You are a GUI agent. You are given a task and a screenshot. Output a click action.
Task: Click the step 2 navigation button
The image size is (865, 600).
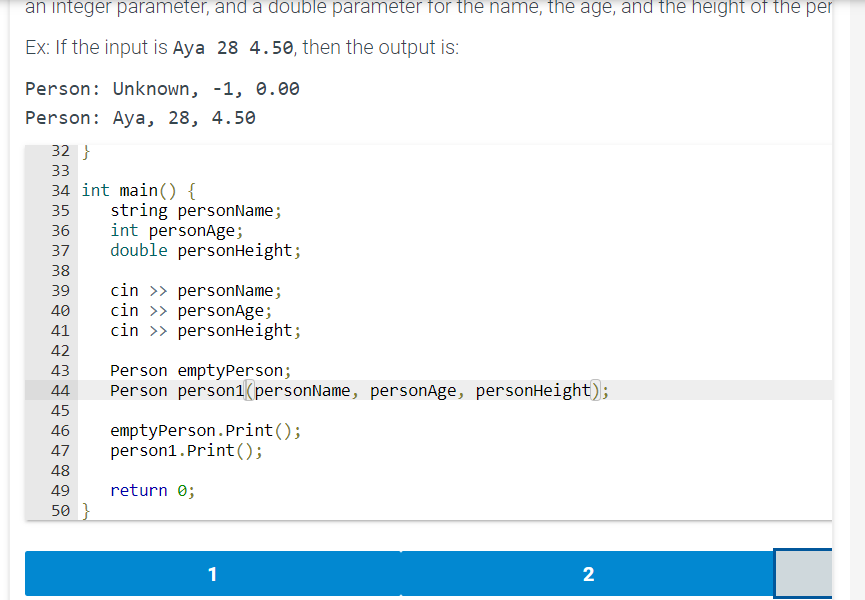588,574
